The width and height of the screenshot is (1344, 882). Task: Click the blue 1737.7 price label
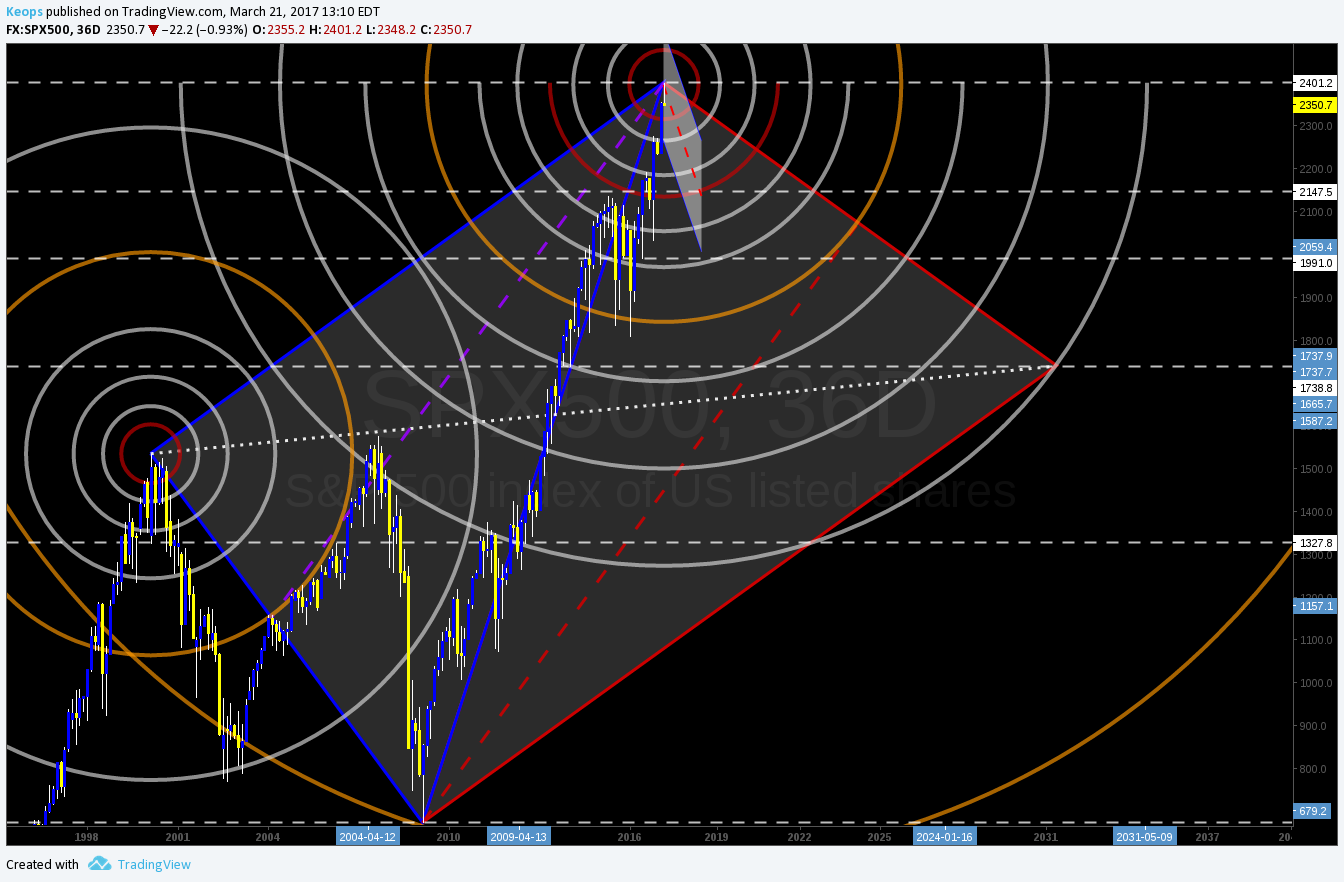pyautogui.click(x=1315, y=371)
